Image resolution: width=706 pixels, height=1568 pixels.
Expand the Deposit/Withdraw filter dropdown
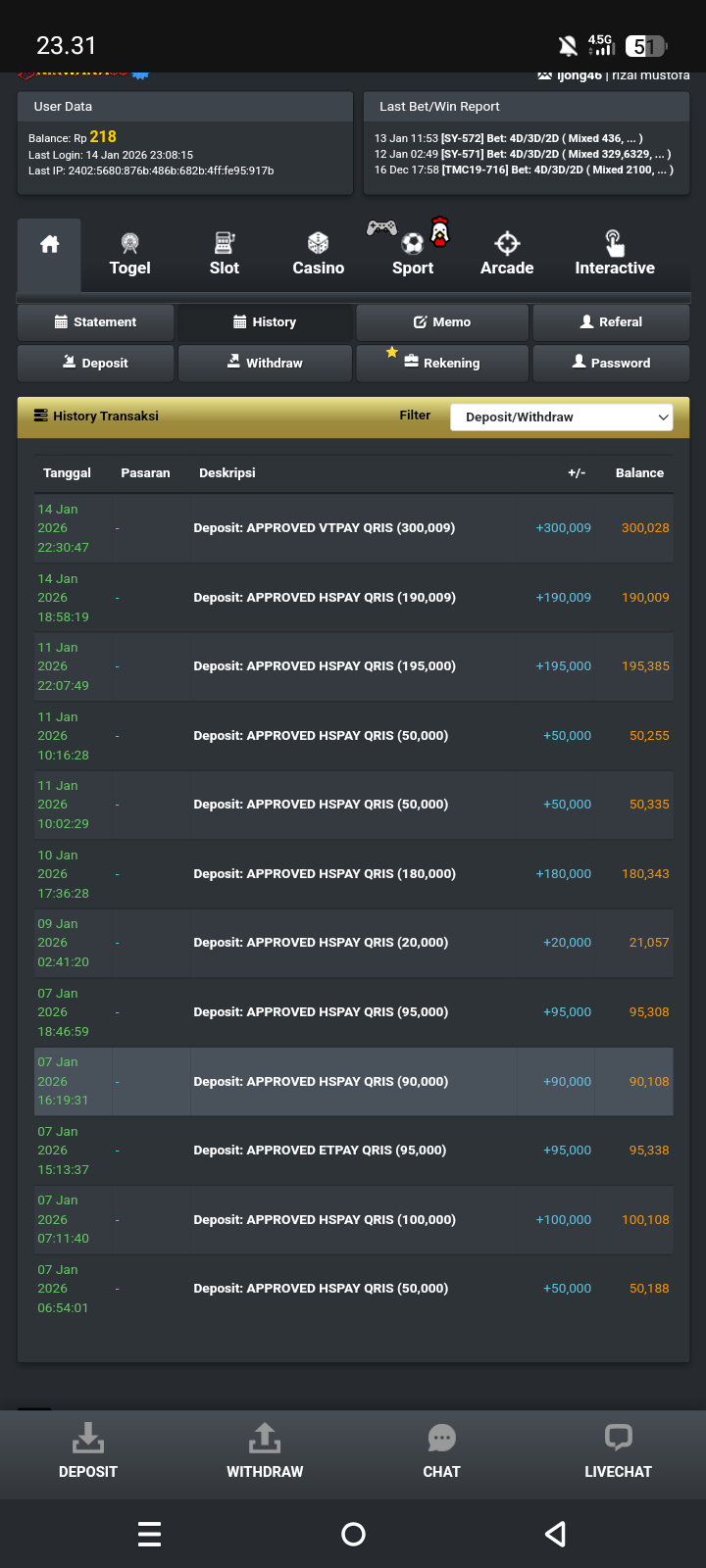tap(561, 417)
